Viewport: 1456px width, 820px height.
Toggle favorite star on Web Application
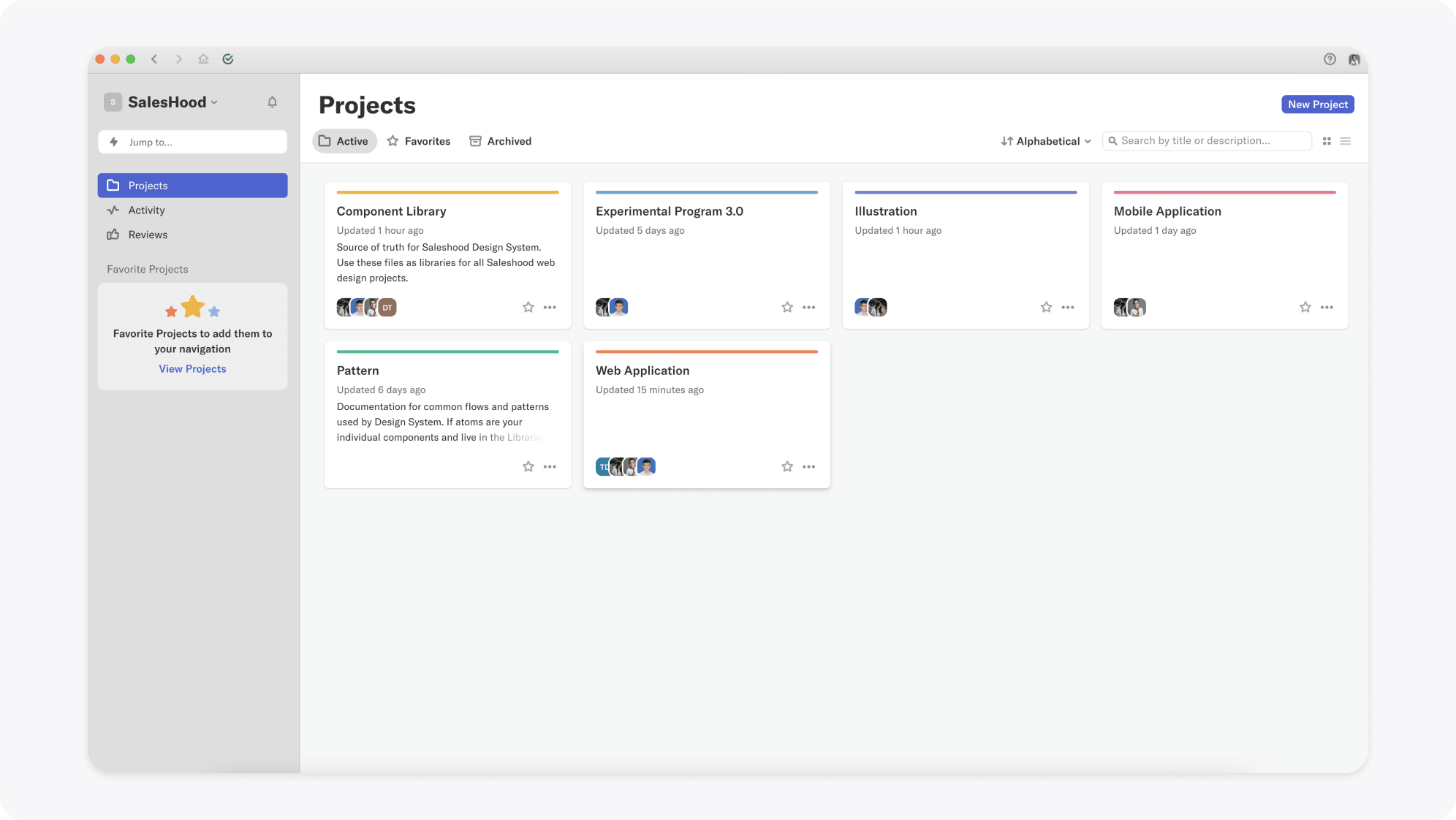point(787,467)
